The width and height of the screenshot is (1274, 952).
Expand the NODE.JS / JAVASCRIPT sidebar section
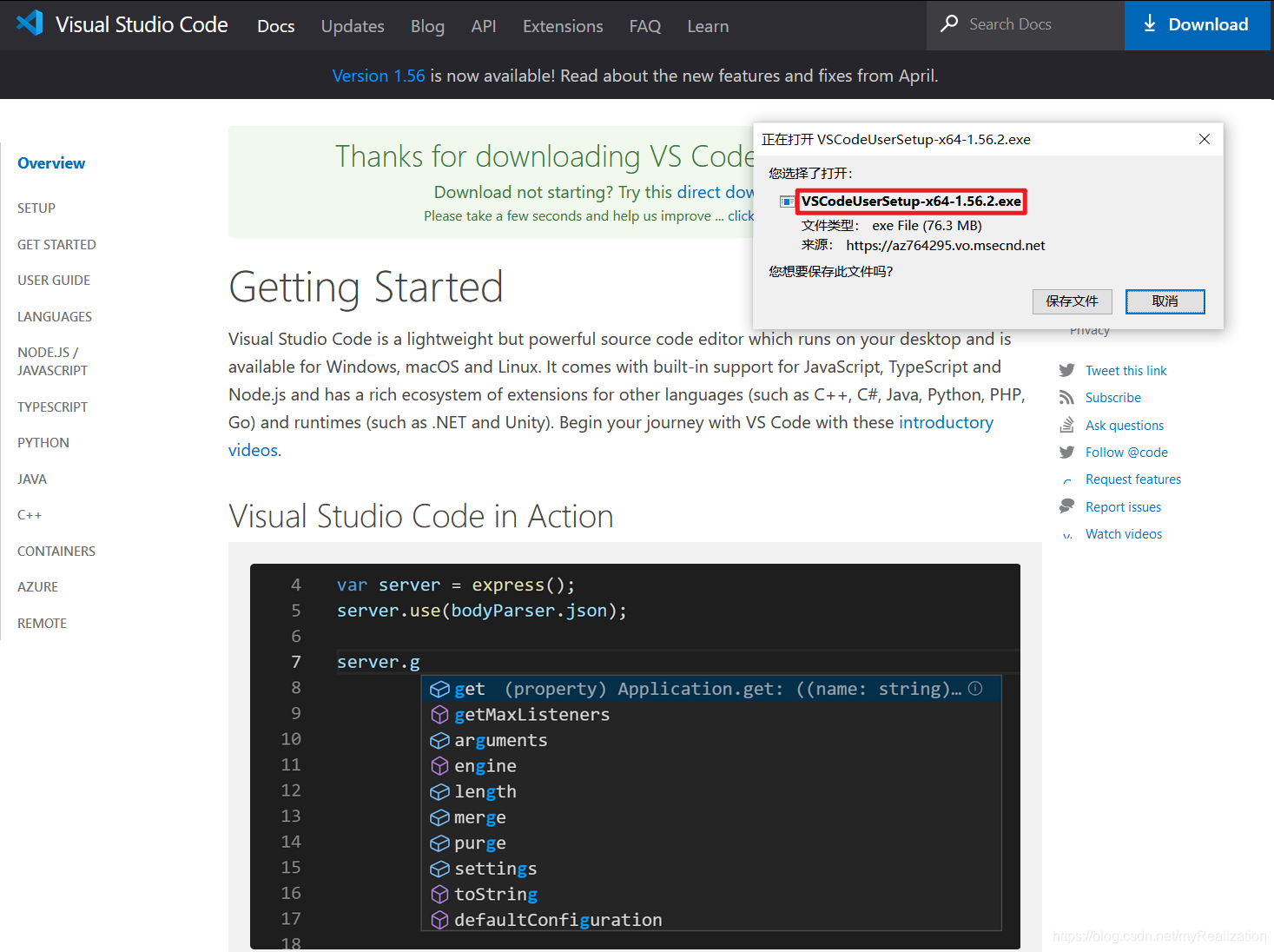(52, 361)
